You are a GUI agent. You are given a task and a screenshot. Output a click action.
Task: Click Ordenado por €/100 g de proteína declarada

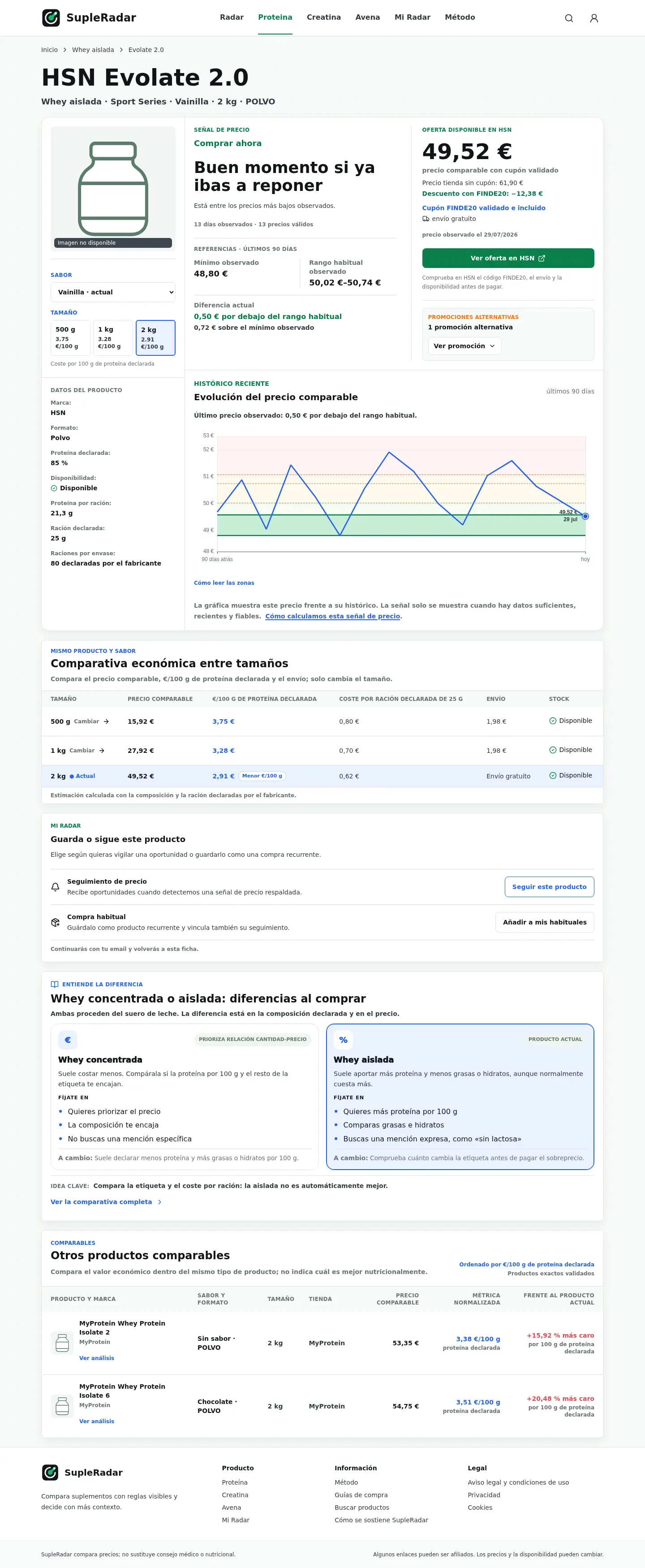527,1264
